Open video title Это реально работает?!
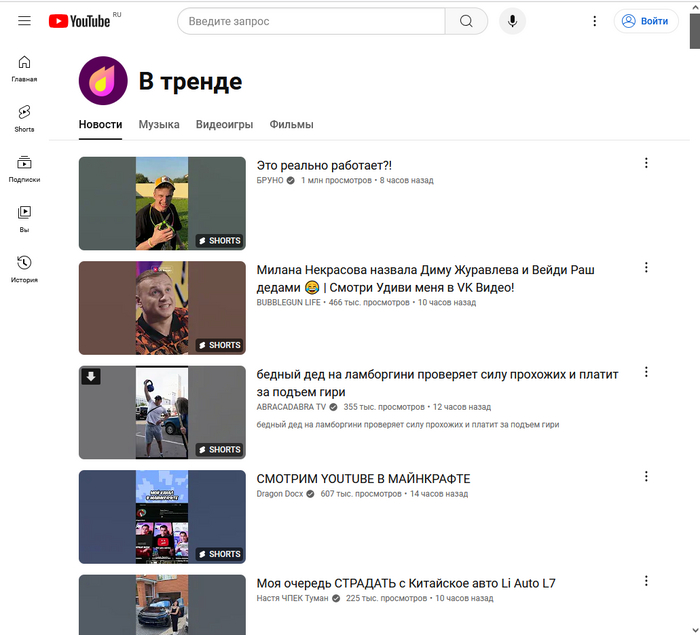 point(324,166)
